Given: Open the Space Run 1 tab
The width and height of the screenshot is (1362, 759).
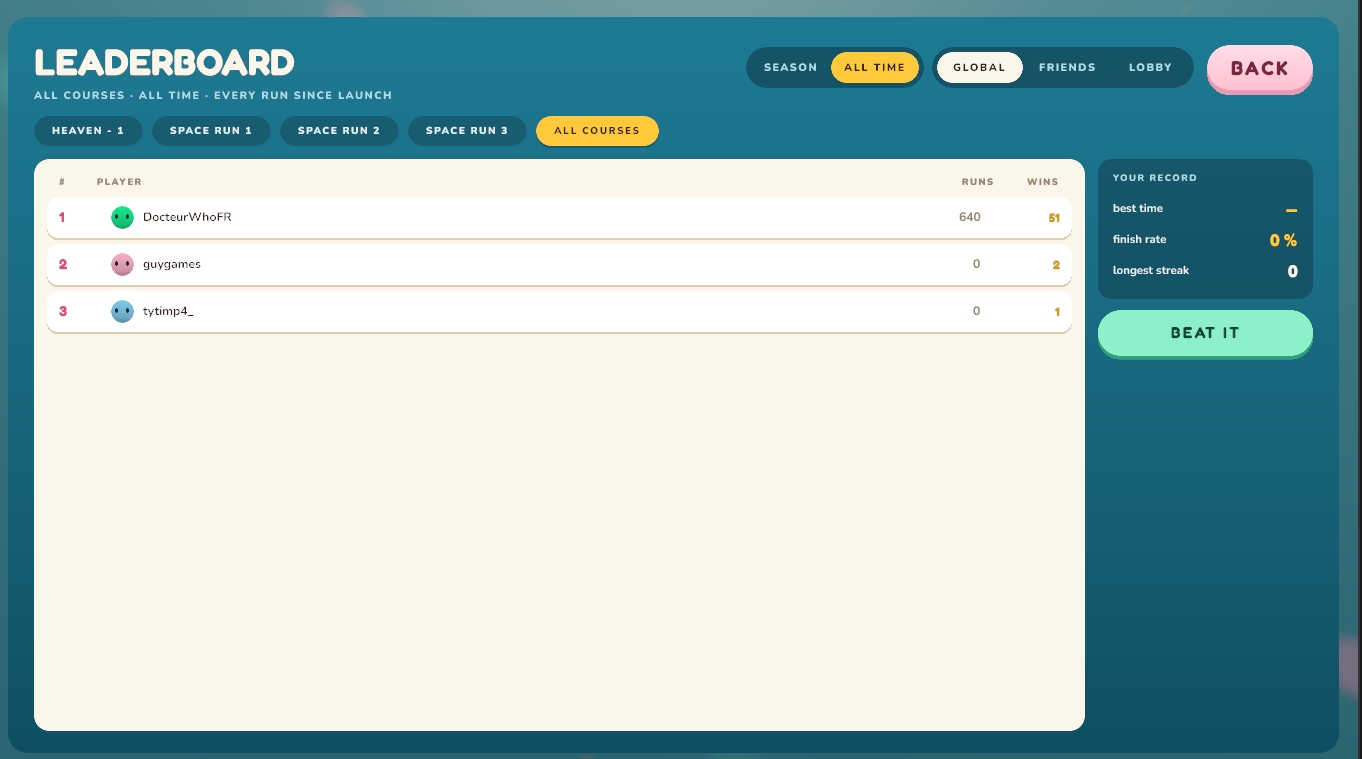Looking at the screenshot, I should click(211, 131).
